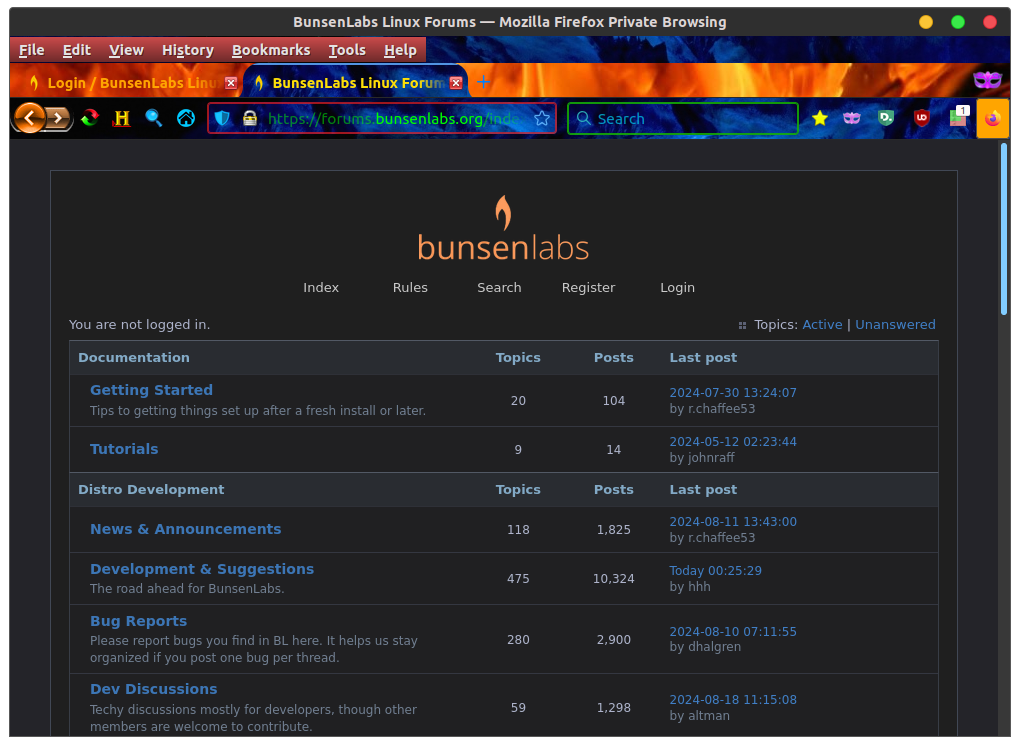Click the BunsenLabs flame logo

503,228
